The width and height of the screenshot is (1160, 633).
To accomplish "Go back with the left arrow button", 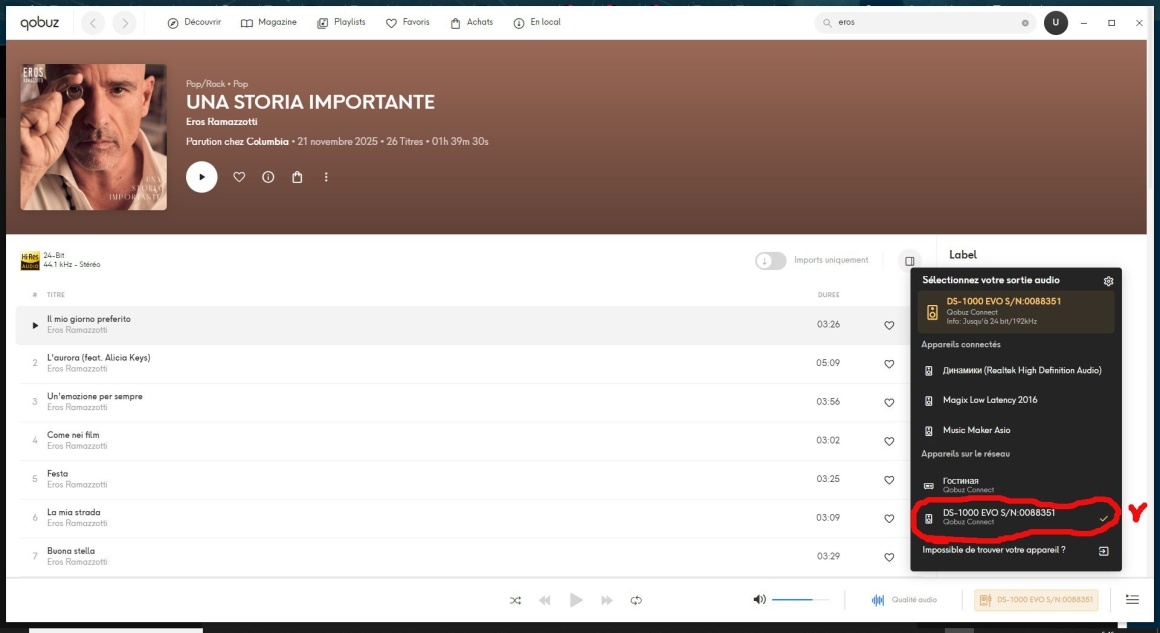I will point(92,23).
